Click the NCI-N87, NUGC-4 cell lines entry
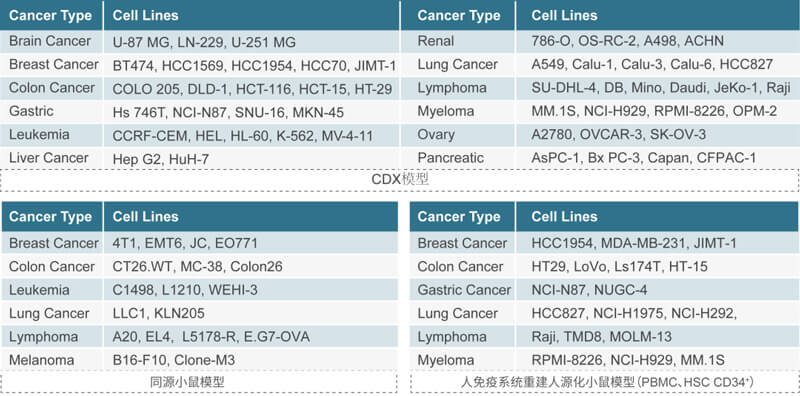 (x=589, y=290)
